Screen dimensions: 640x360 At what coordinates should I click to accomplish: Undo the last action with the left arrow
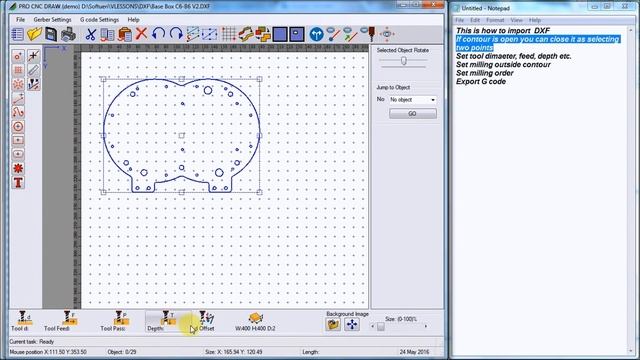(158, 34)
